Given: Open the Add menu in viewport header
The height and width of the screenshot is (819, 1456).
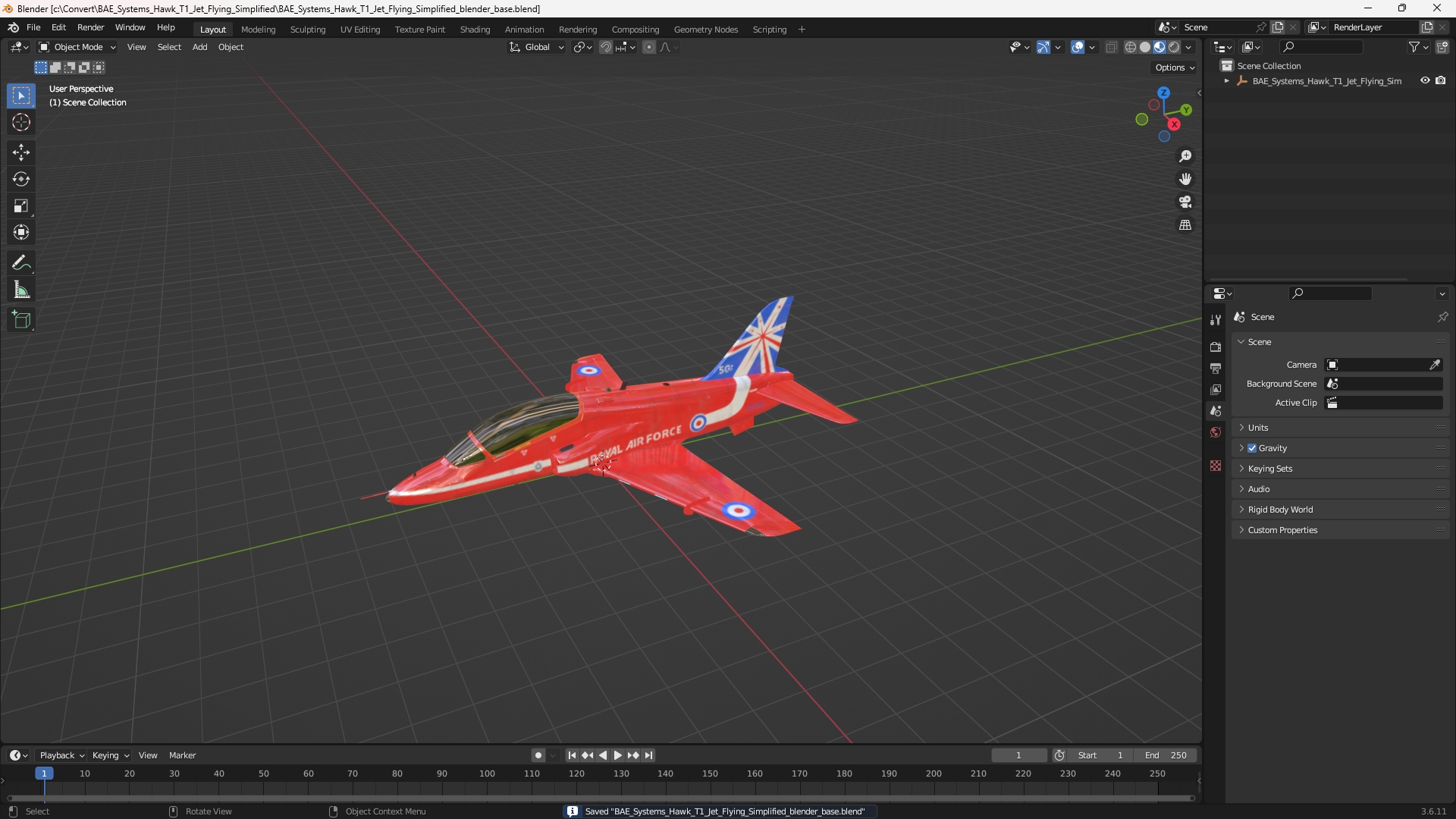Looking at the screenshot, I should point(199,47).
